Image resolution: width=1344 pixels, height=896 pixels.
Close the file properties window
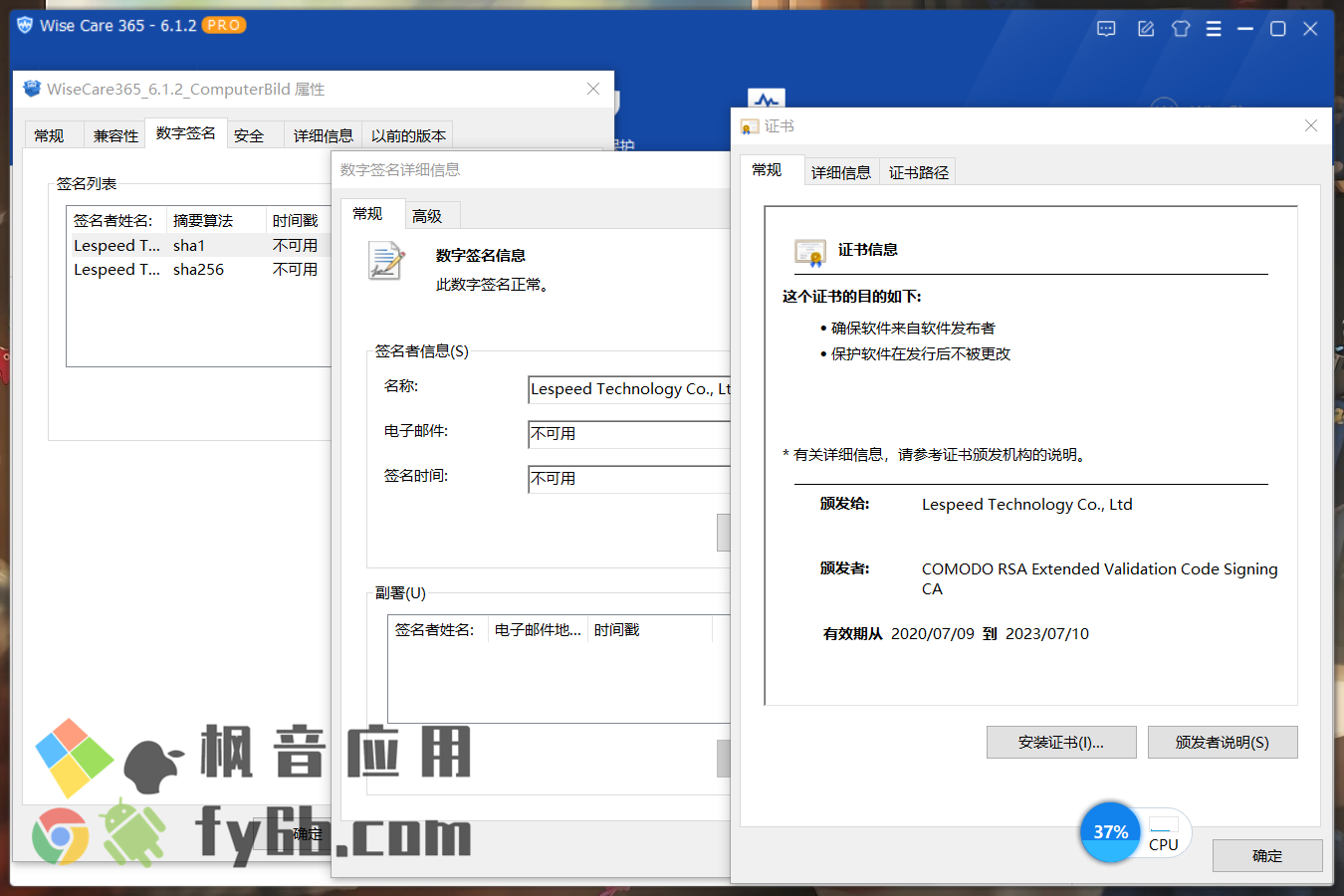click(x=593, y=89)
